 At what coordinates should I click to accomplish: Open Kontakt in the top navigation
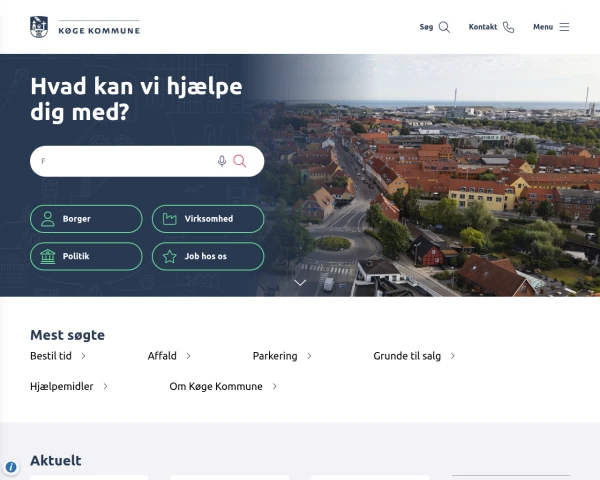[483, 27]
